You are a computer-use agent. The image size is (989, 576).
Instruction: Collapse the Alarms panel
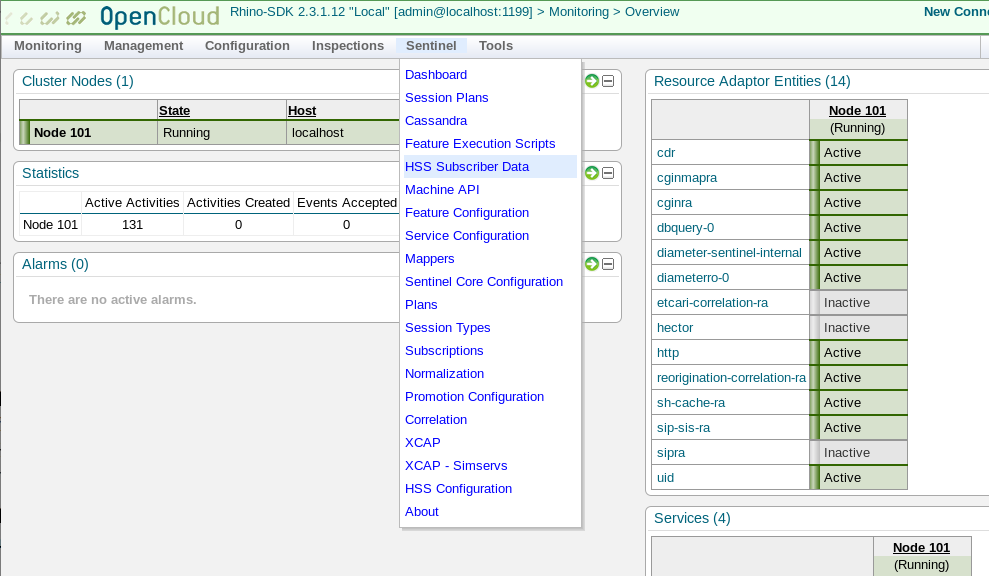[x=608, y=264]
